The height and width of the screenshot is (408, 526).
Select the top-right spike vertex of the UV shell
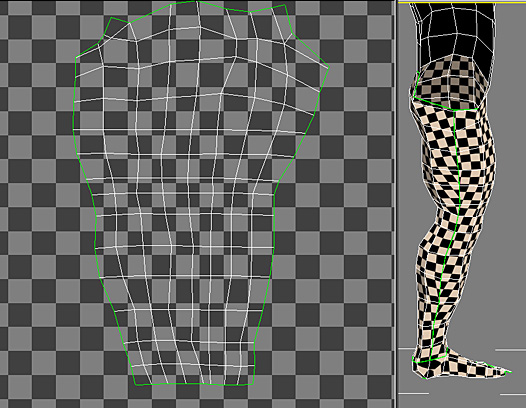[x=285, y=5]
